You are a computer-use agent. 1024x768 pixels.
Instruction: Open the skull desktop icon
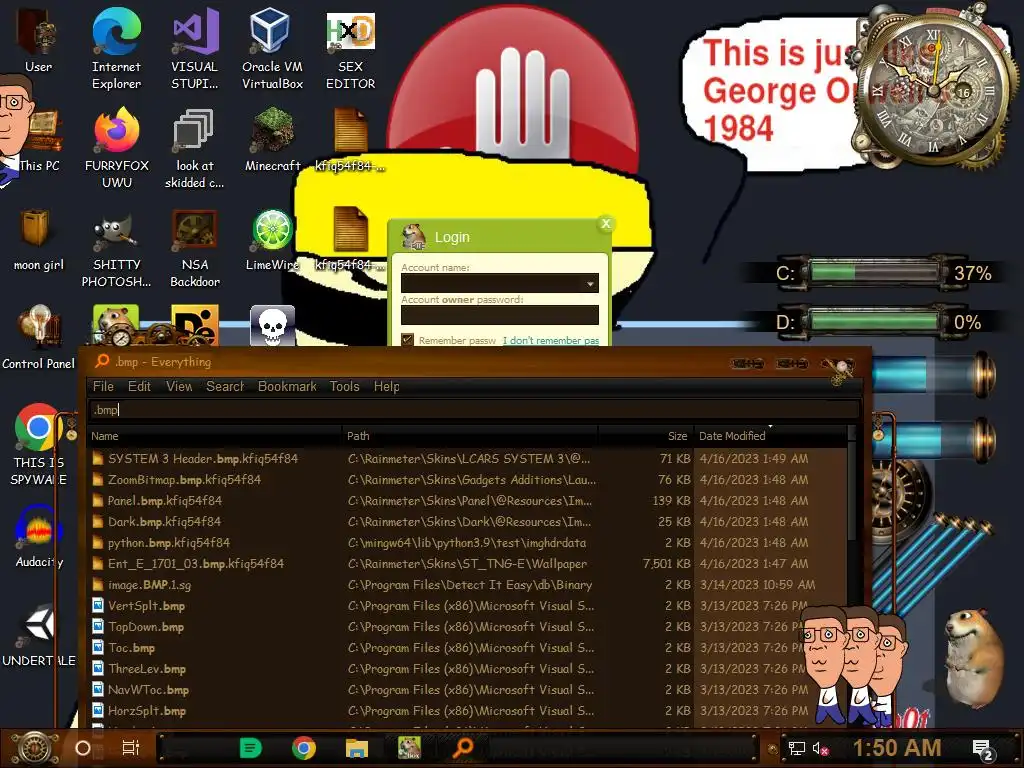click(272, 325)
